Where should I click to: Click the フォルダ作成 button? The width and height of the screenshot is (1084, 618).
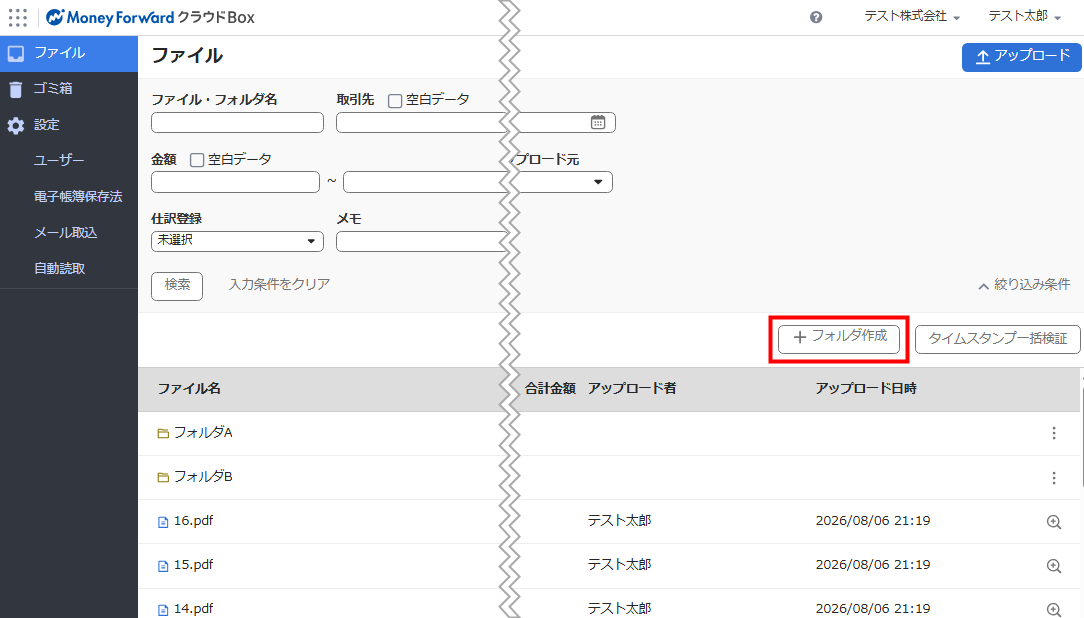tap(839, 338)
